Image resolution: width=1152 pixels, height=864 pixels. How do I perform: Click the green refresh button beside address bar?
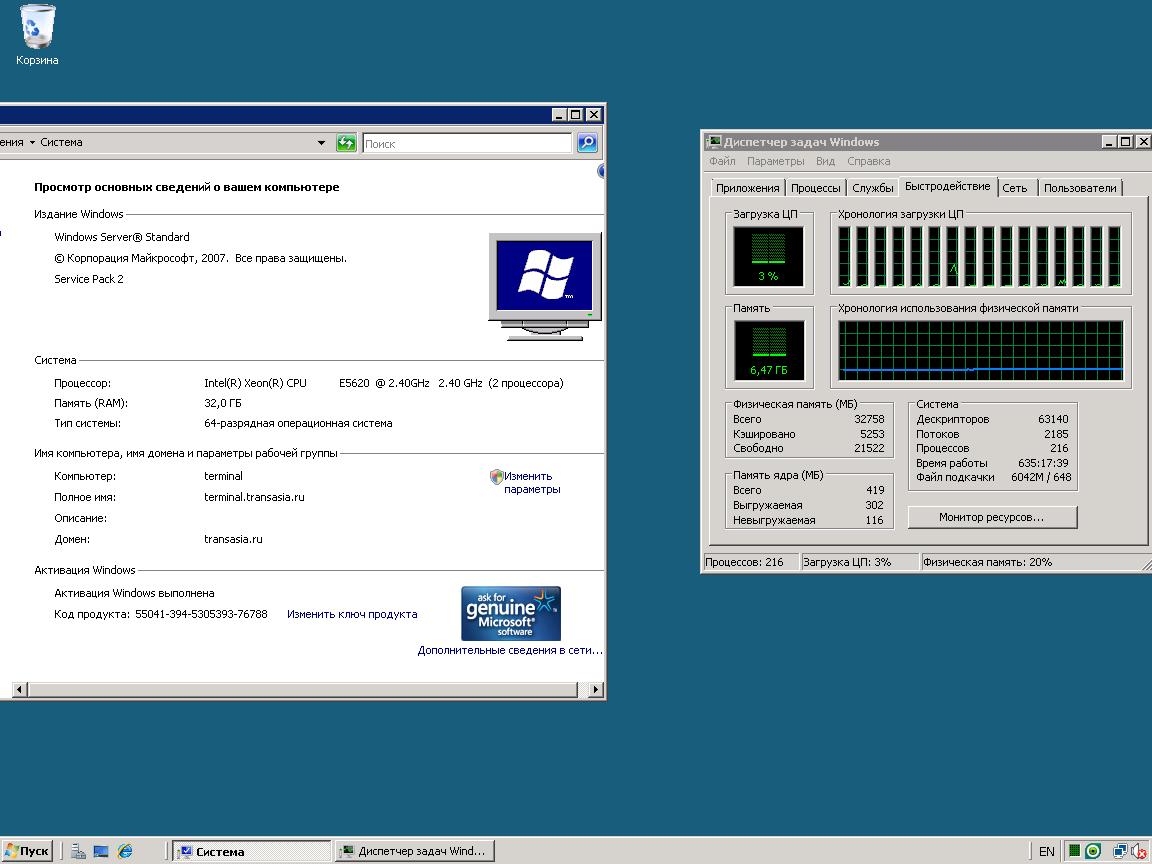point(345,143)
